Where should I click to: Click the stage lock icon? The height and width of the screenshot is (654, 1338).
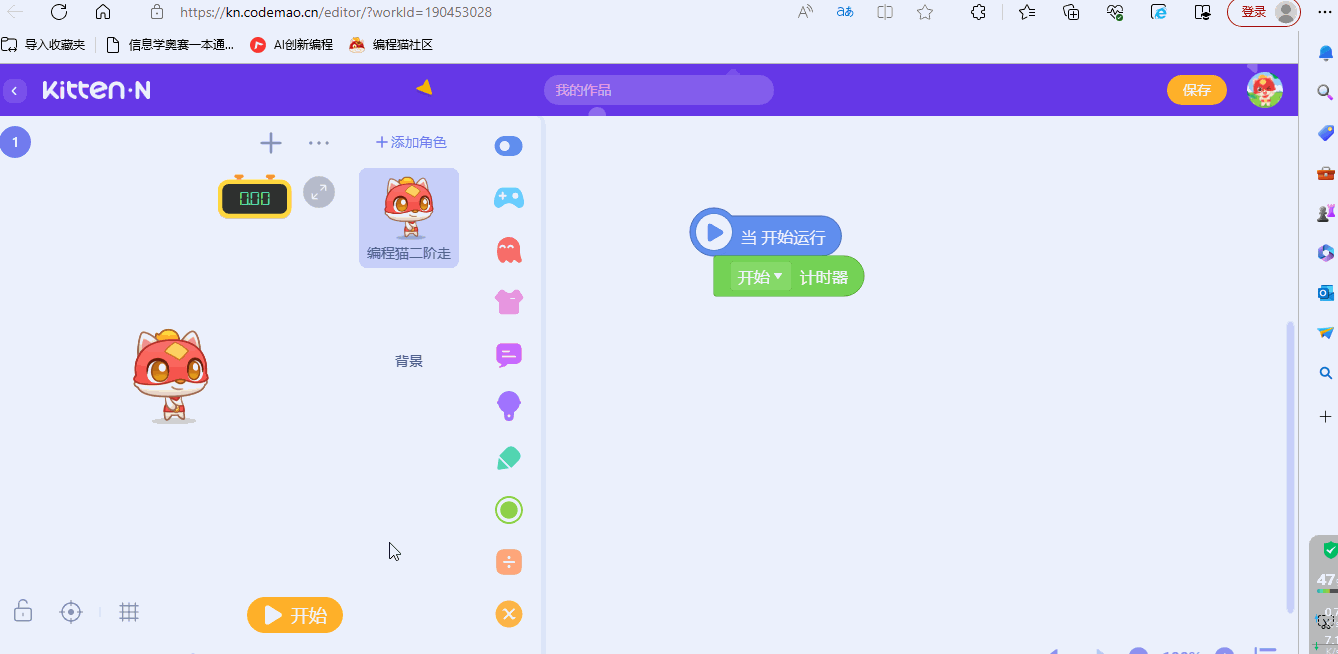[23, 611]
